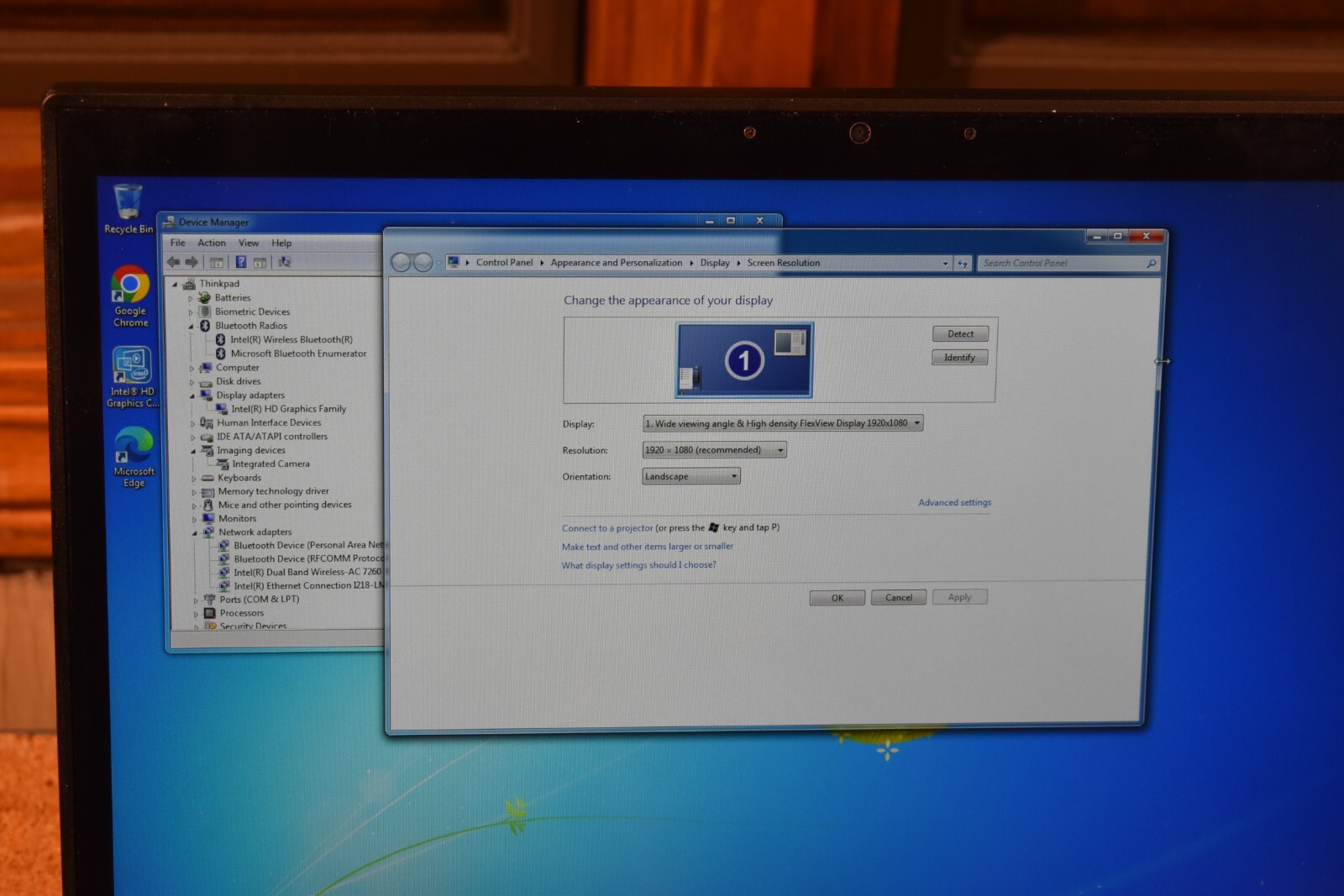Screen dimensions: 1344x896
Task: Select monitor 1 thumbnail in display preview
Action: tap(744, 360)
